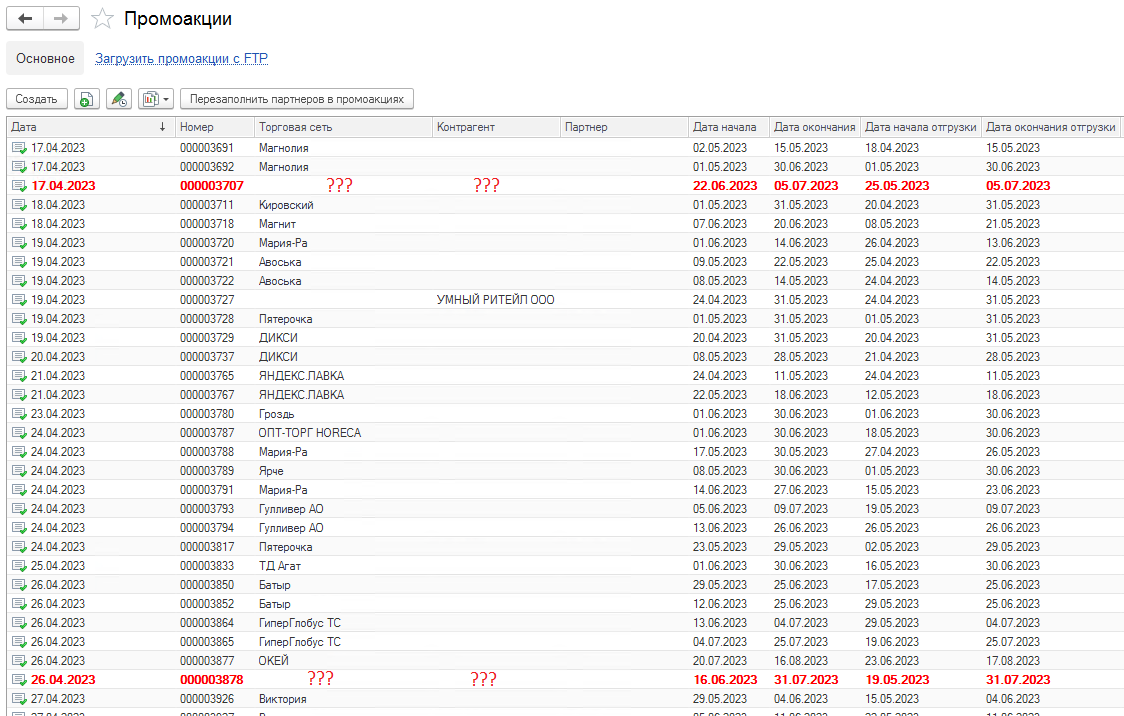Image resolution: width=1124 pixels, height=716 pixels.
Task: Open the reports dropdown in toolbar
Action: (x=155, y=99)
